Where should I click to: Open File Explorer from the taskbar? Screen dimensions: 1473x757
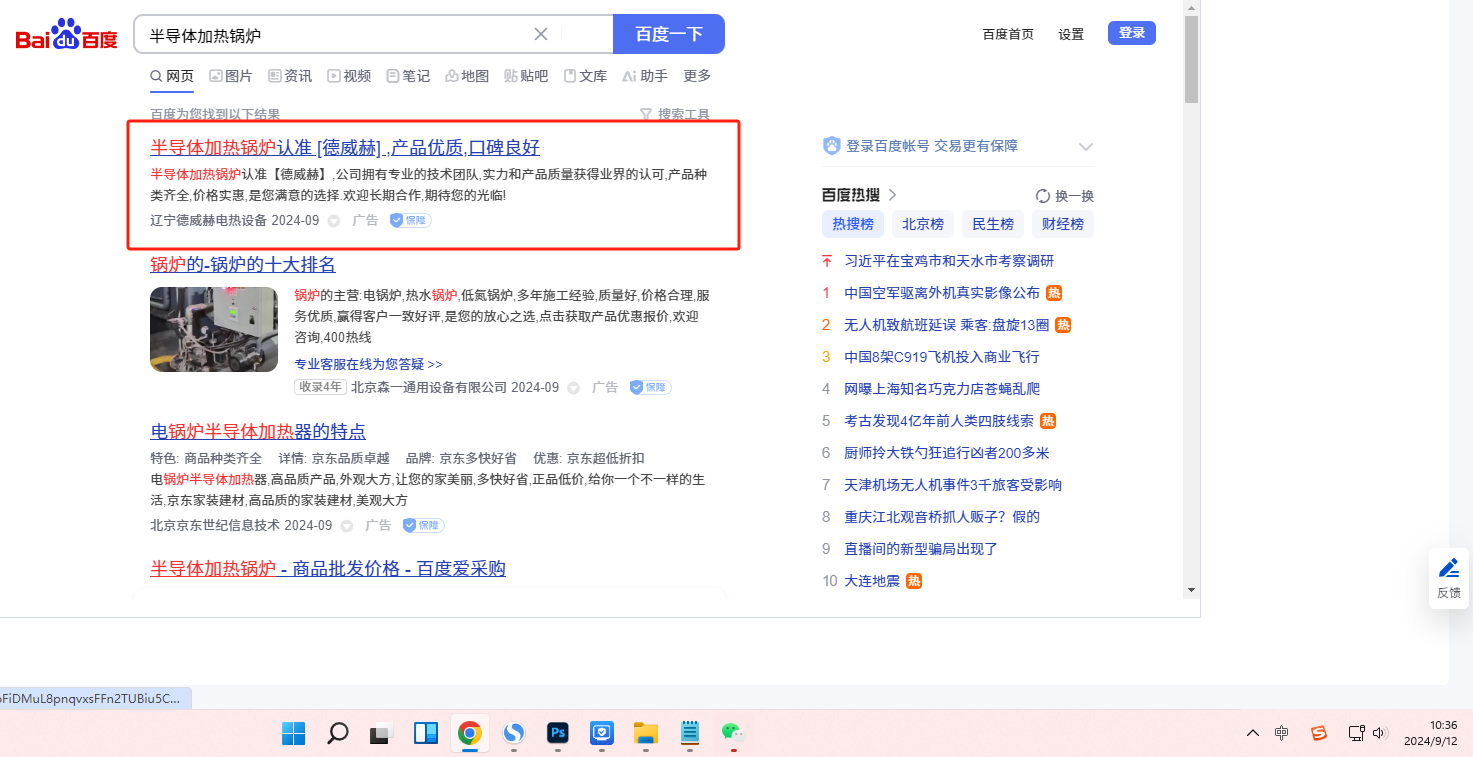click(646, 734)
